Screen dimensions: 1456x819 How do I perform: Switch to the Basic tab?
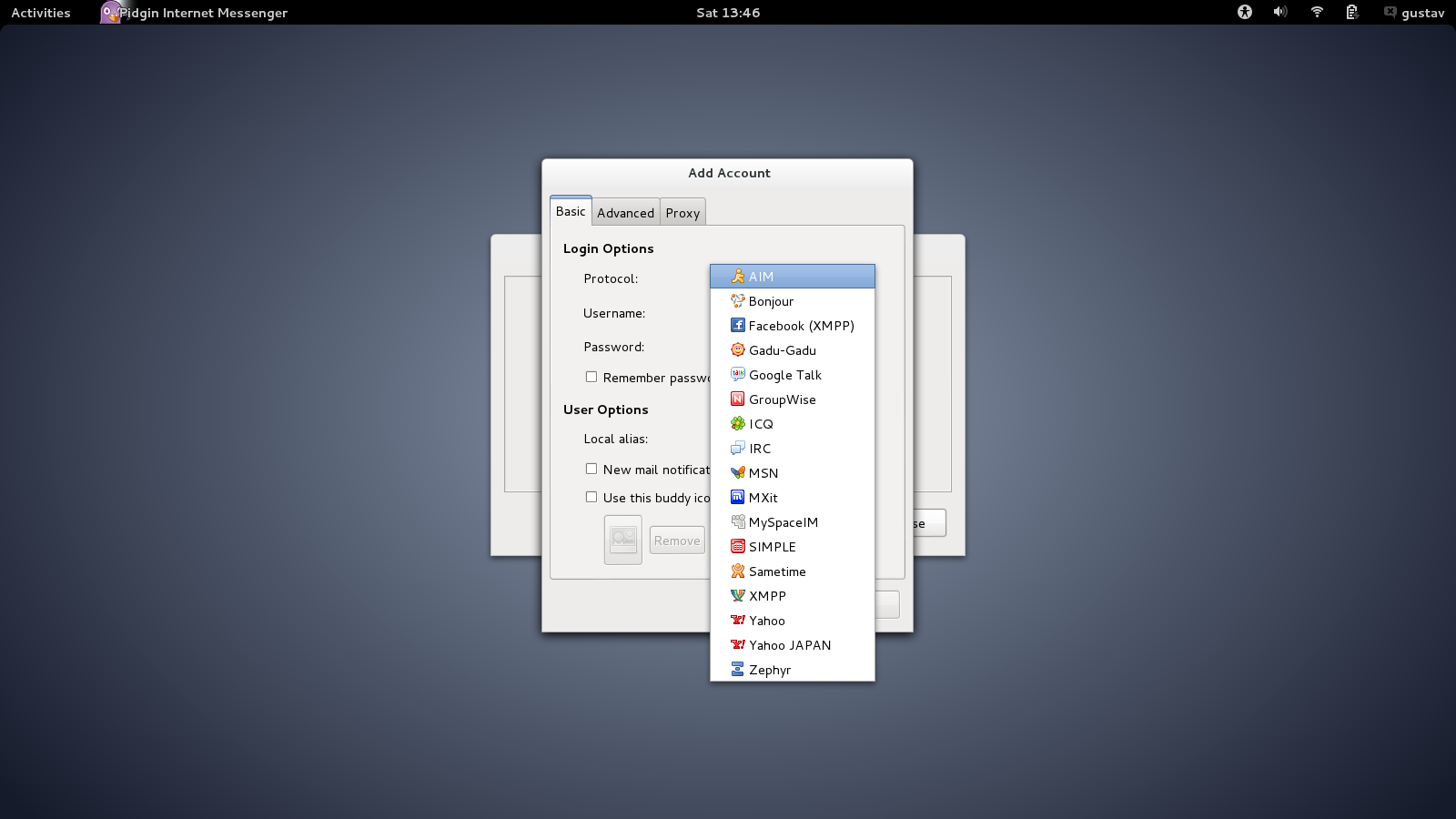[571, 210]
